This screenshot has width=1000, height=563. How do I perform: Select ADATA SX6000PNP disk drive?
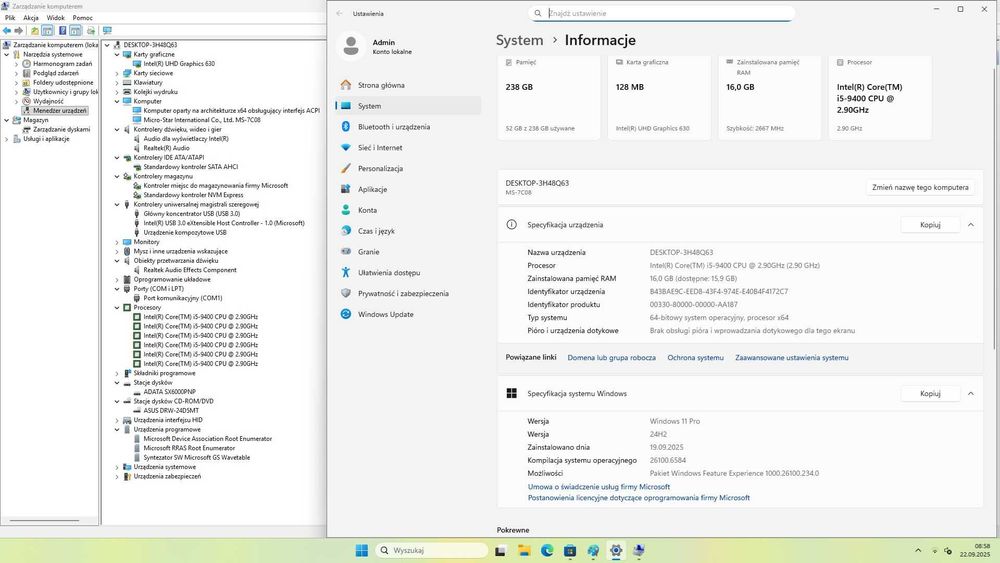tap(170, 392)
